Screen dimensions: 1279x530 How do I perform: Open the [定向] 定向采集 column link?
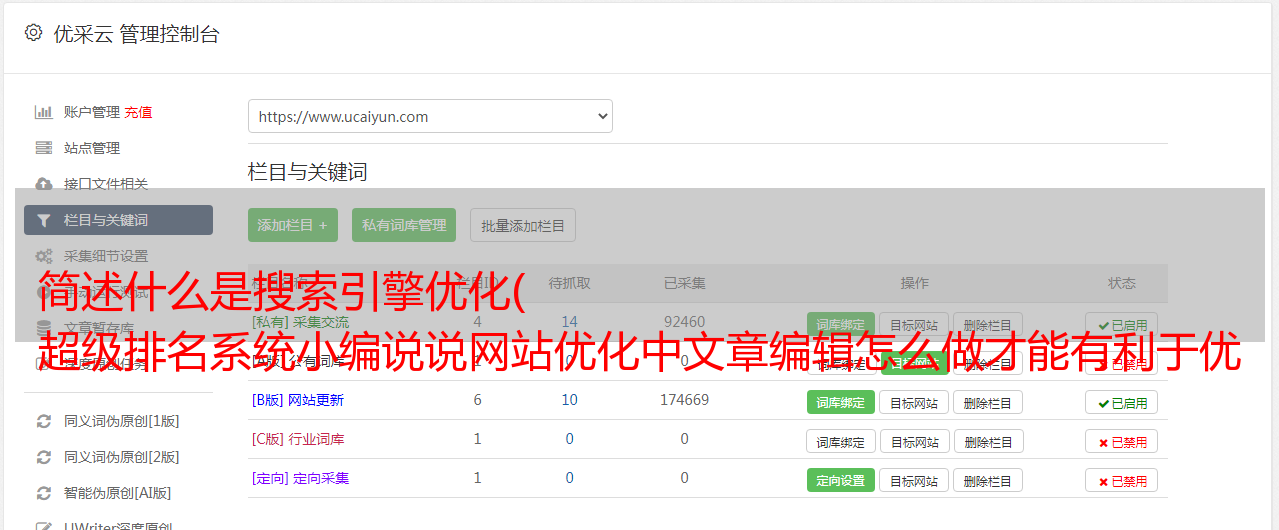(x=301, y=478)
